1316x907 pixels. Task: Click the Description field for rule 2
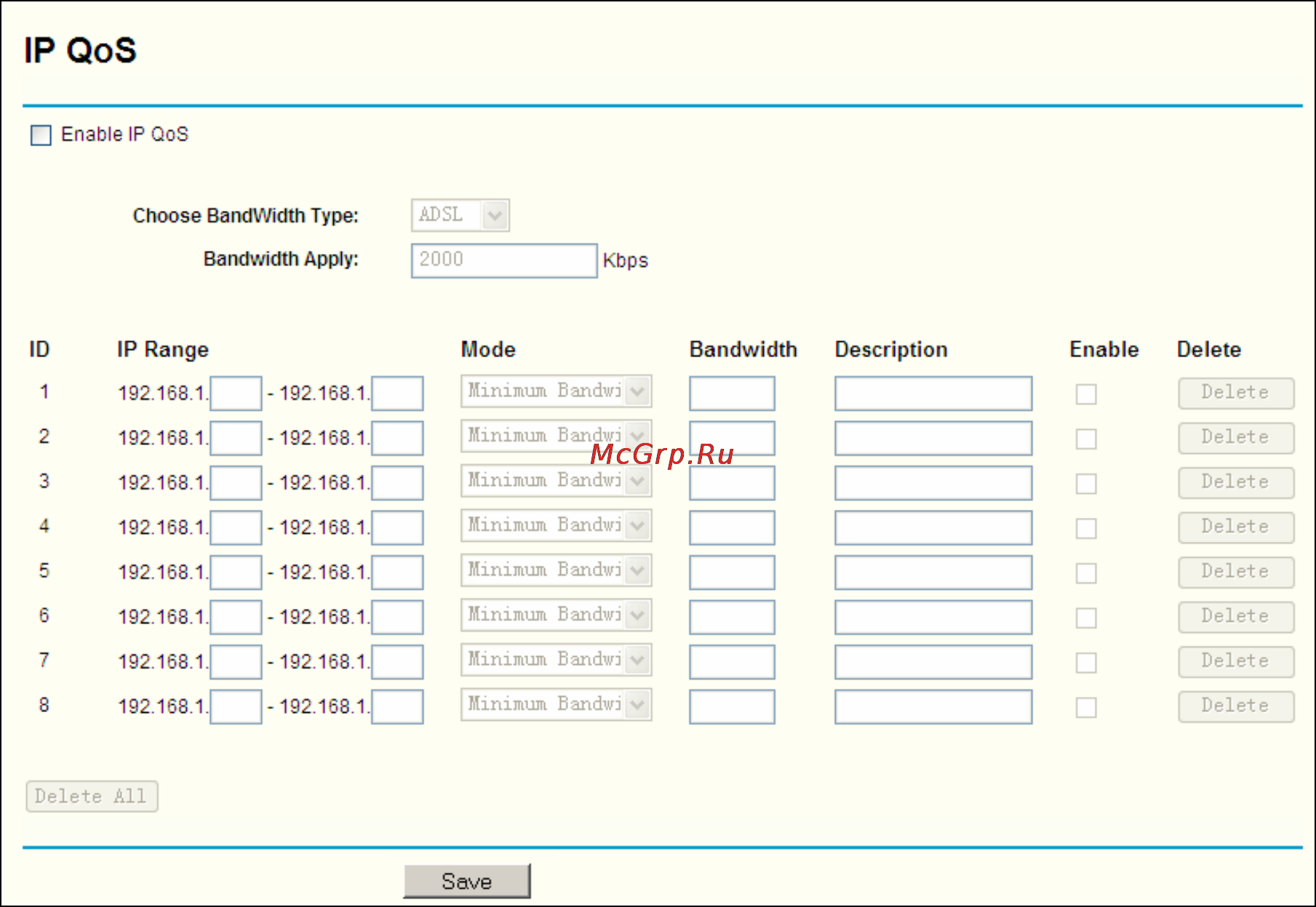[933, 439]
